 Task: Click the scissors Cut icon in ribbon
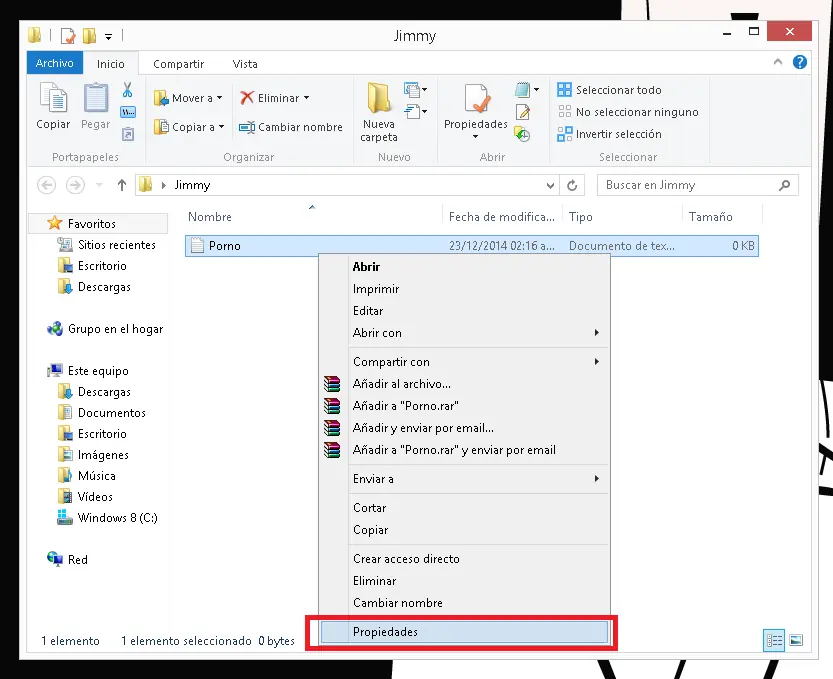128,90
